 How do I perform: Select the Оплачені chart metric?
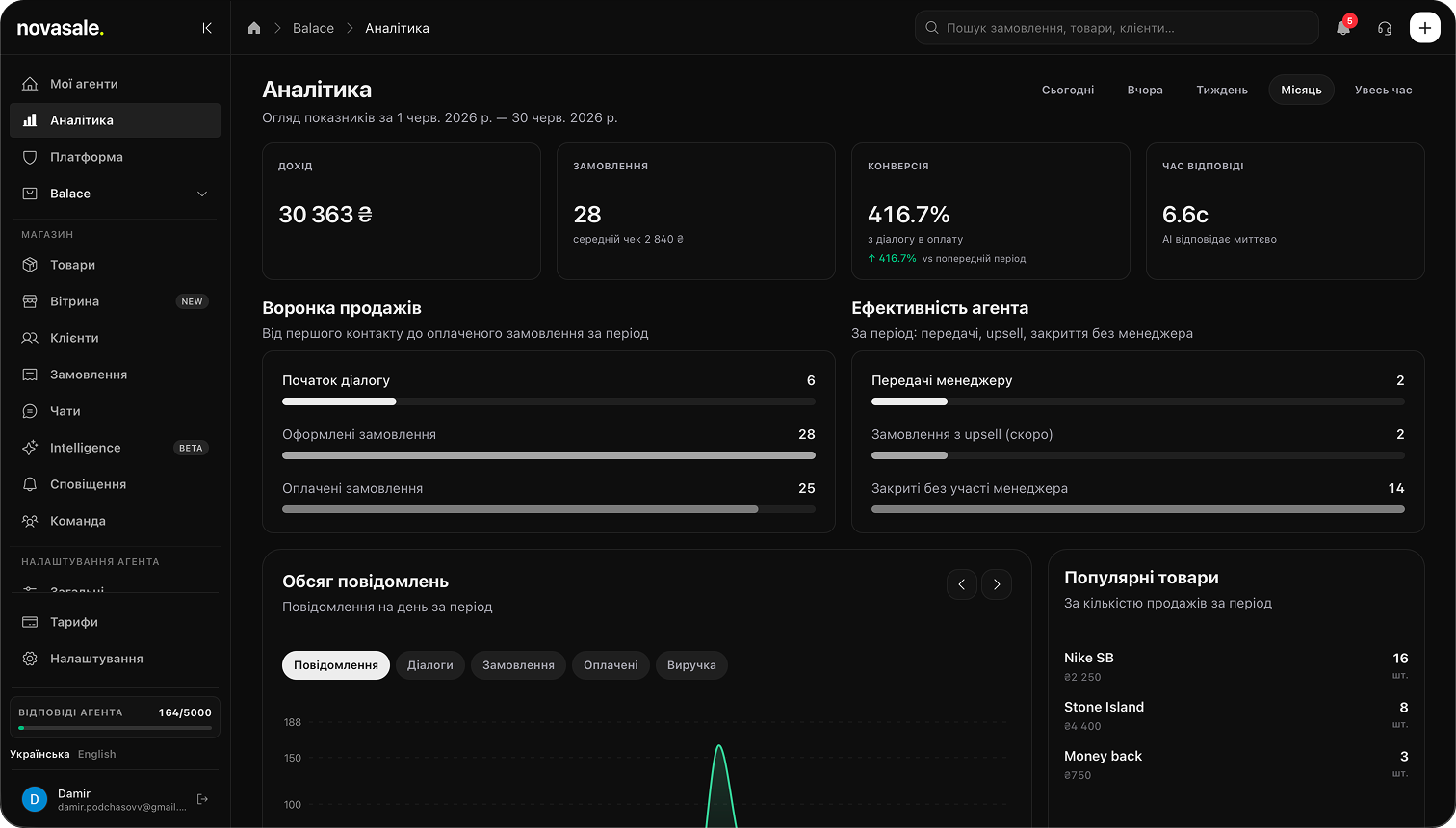(x=611, y=665)
